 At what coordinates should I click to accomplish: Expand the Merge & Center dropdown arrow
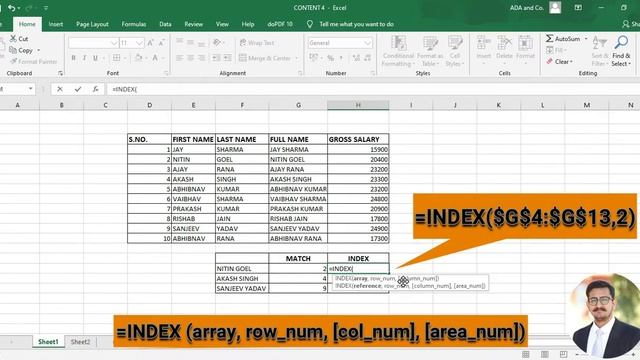tap(296, 58)
